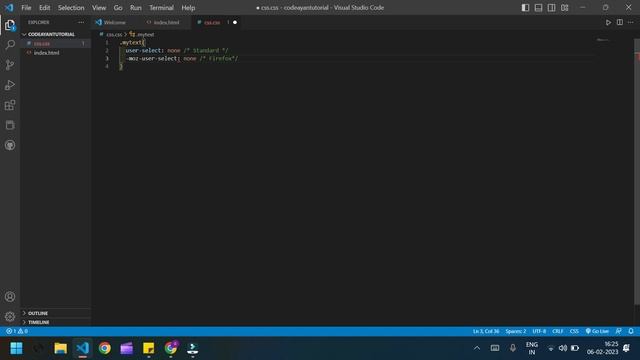Click Go Live in the status bar
The width and height of the screenshot is (640, 360).
(x=597, y=331)
